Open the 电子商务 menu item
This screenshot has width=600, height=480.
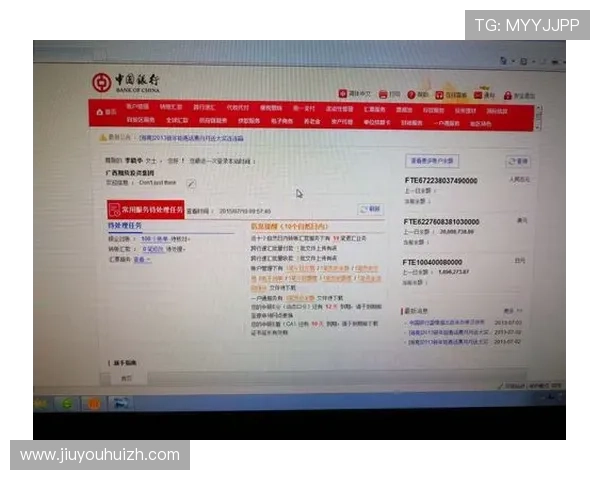tap(282, 121)
